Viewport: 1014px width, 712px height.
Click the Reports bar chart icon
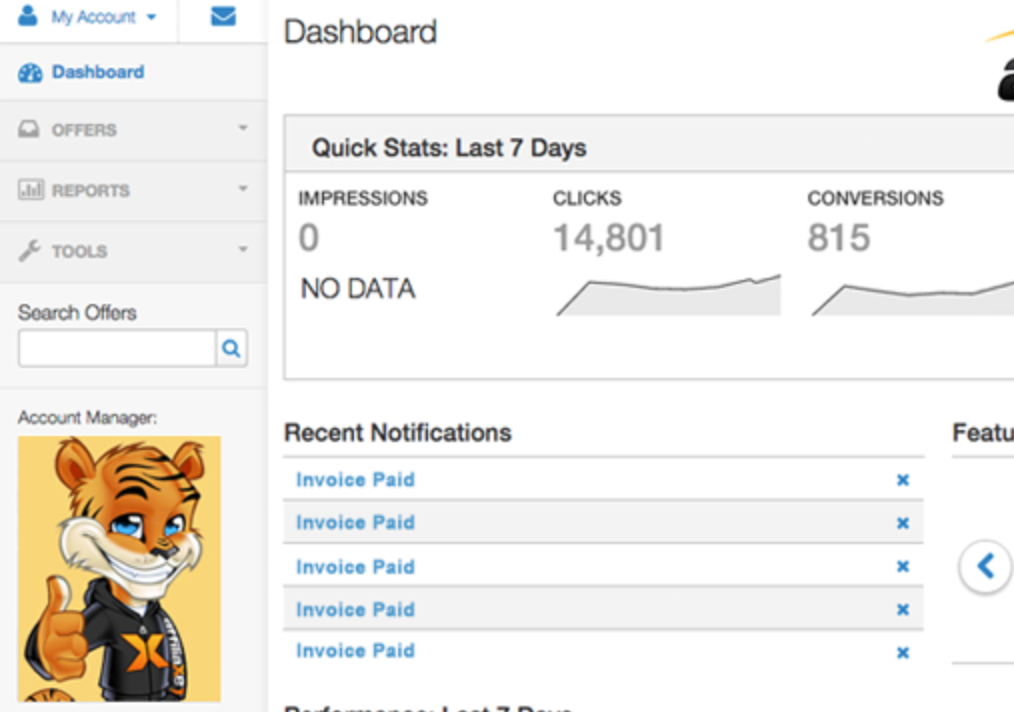coord(30,190)
